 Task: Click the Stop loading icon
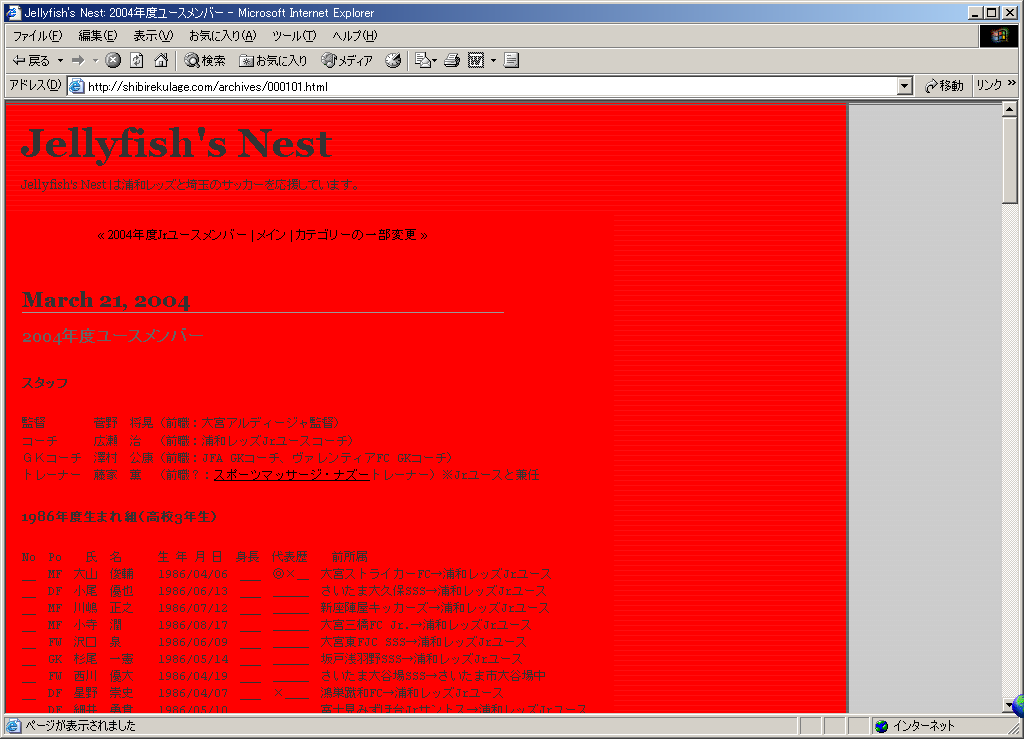pyautogui.click(x=113, y=61)
